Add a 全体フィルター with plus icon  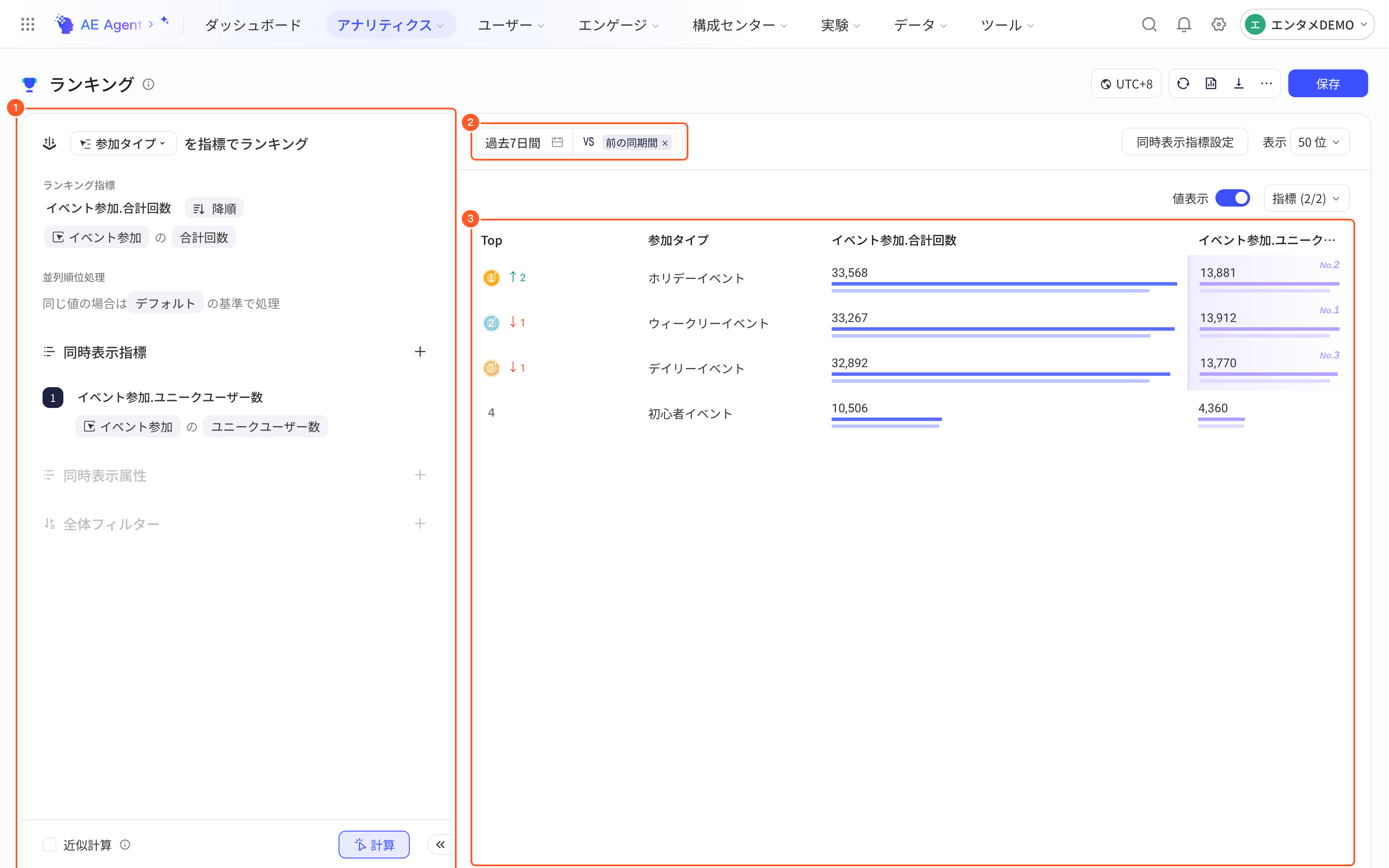(x=420, y=523)
